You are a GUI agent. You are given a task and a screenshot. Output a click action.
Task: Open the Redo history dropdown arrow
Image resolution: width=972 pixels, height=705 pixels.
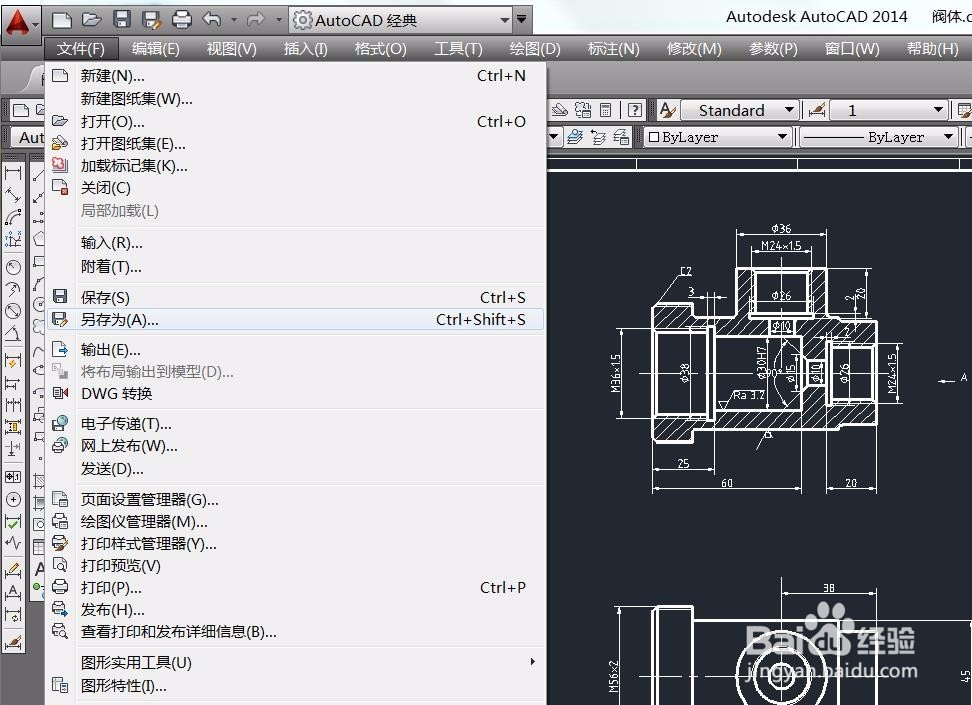(x=278, y=20)
